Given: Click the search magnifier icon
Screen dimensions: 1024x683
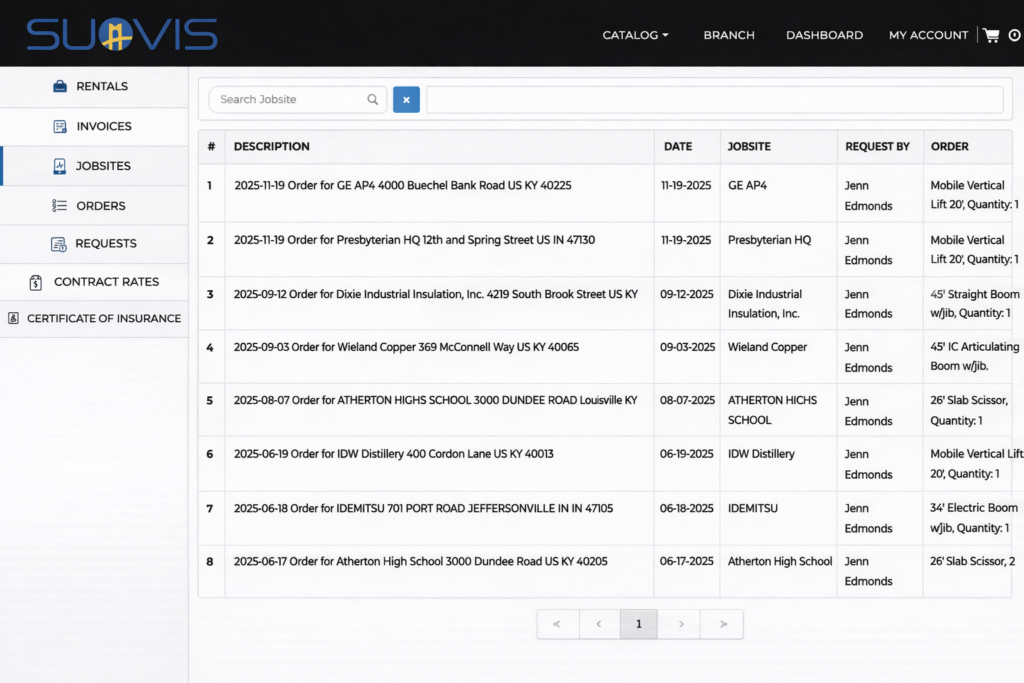Looking at the screenshot, I should [372, 100].
